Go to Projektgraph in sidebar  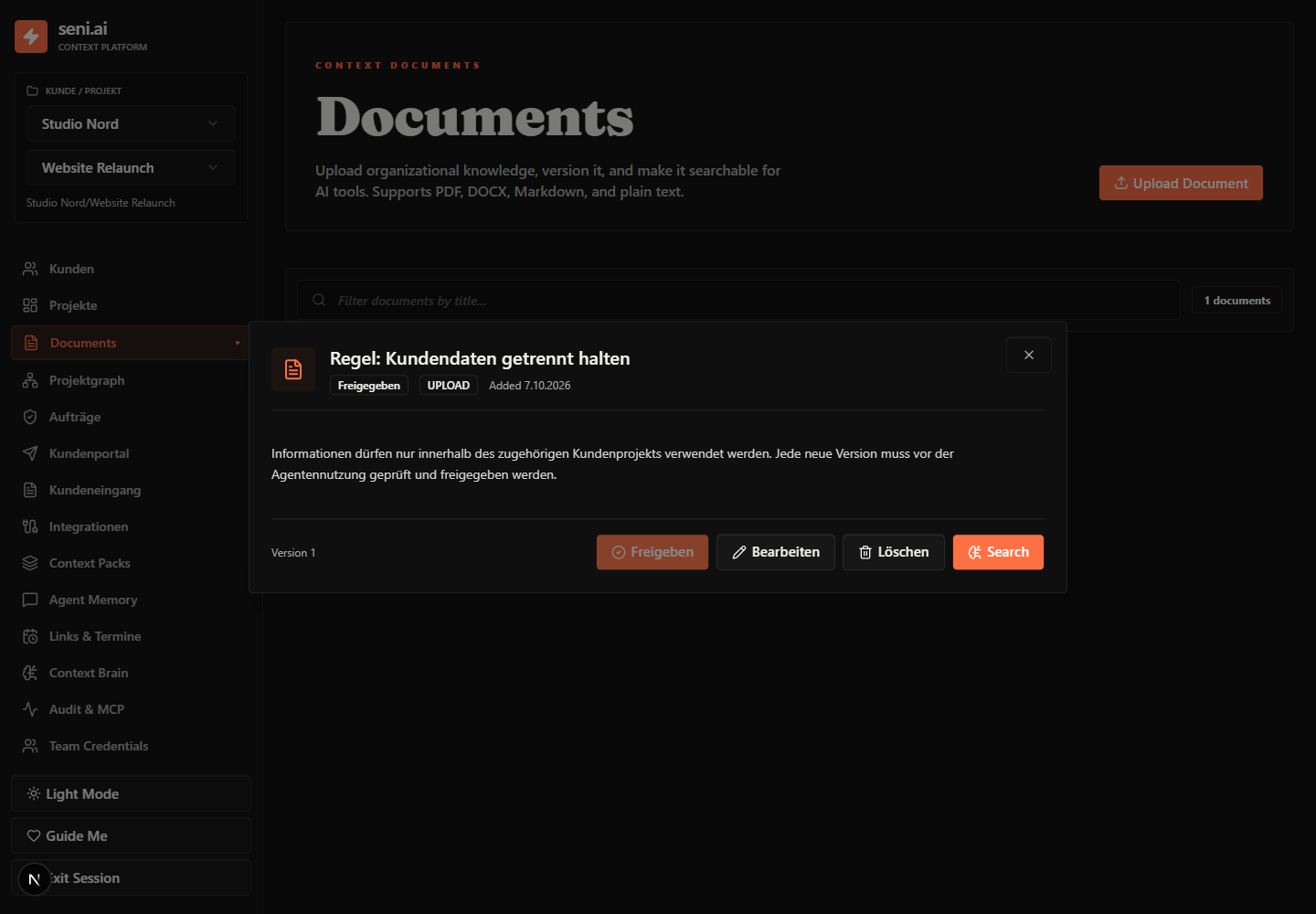click(x=131, y=380)
